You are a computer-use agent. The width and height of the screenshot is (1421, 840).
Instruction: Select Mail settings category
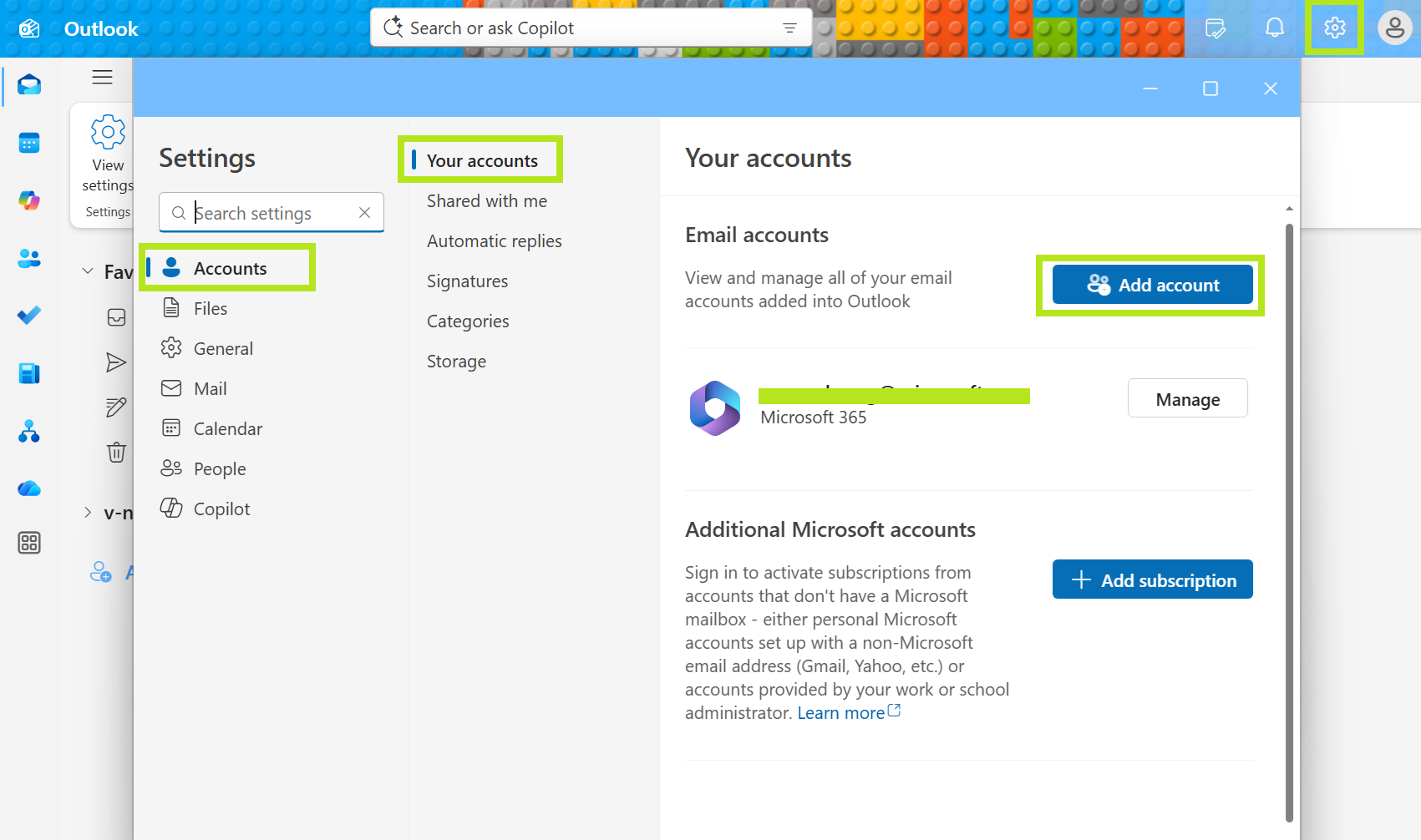click(x=211, y=388)
